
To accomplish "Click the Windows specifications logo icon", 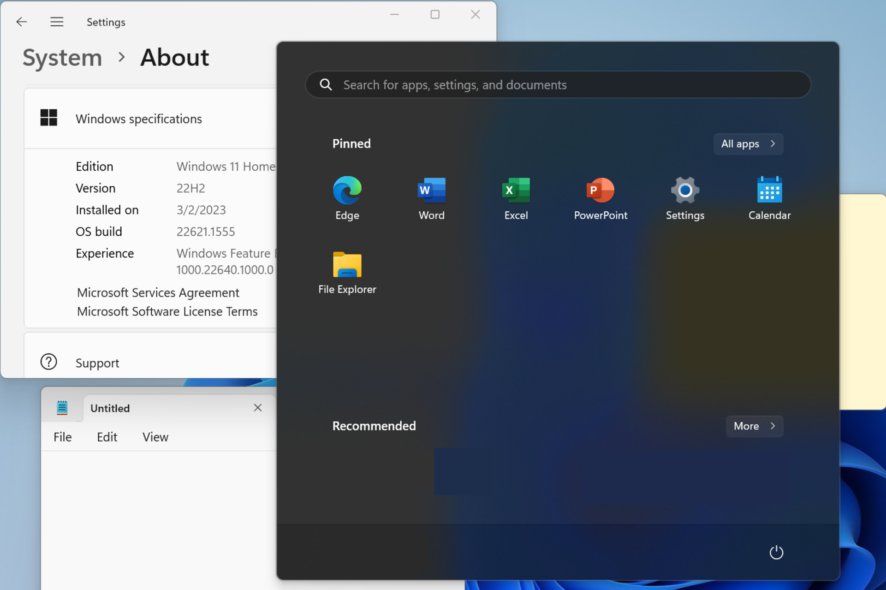I will click(x=49, y=118).
